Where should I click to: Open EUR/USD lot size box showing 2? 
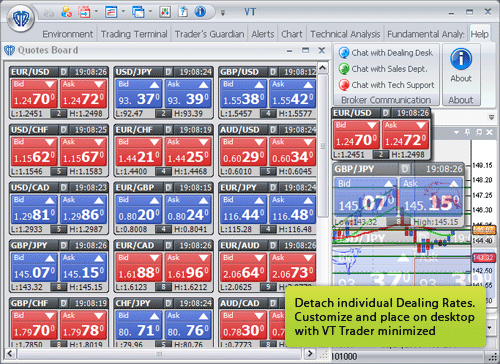point(59,114)
